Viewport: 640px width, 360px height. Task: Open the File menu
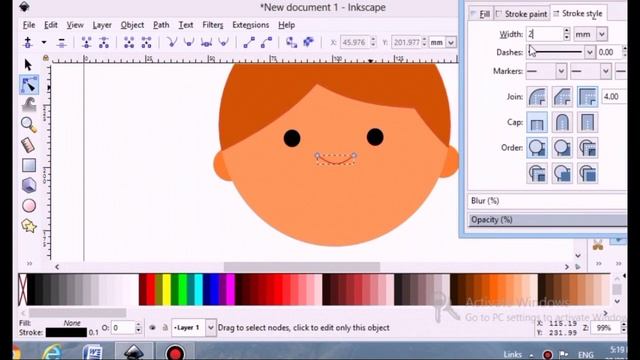coord(29,25)
